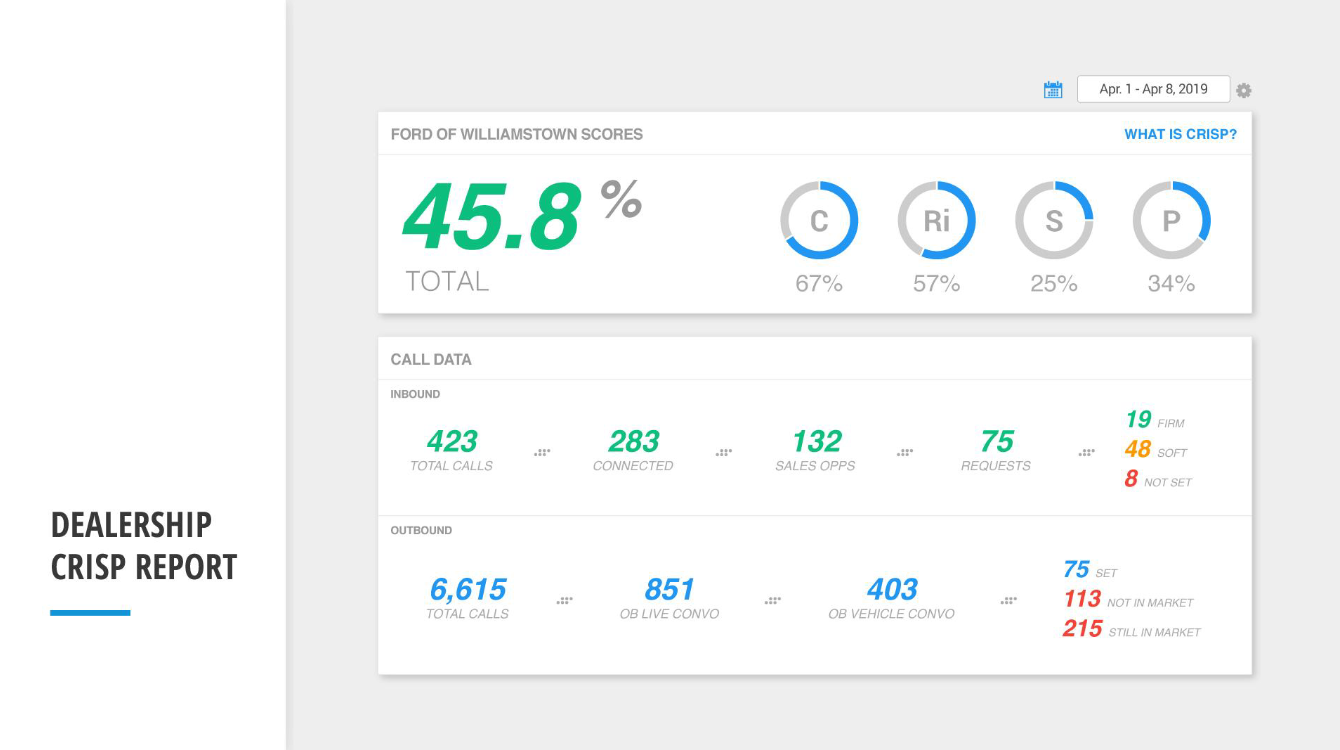Select the OUTBOUND section header

click(x=420, y=531)
